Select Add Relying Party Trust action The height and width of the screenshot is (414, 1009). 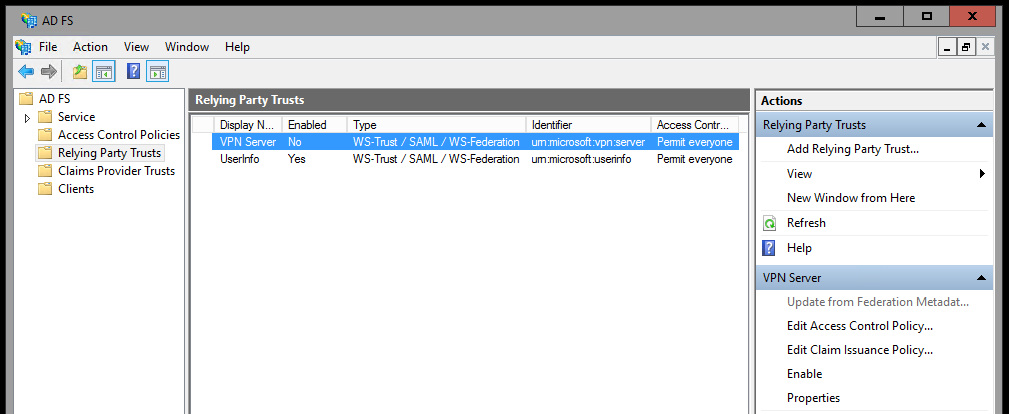coord(853,149)
